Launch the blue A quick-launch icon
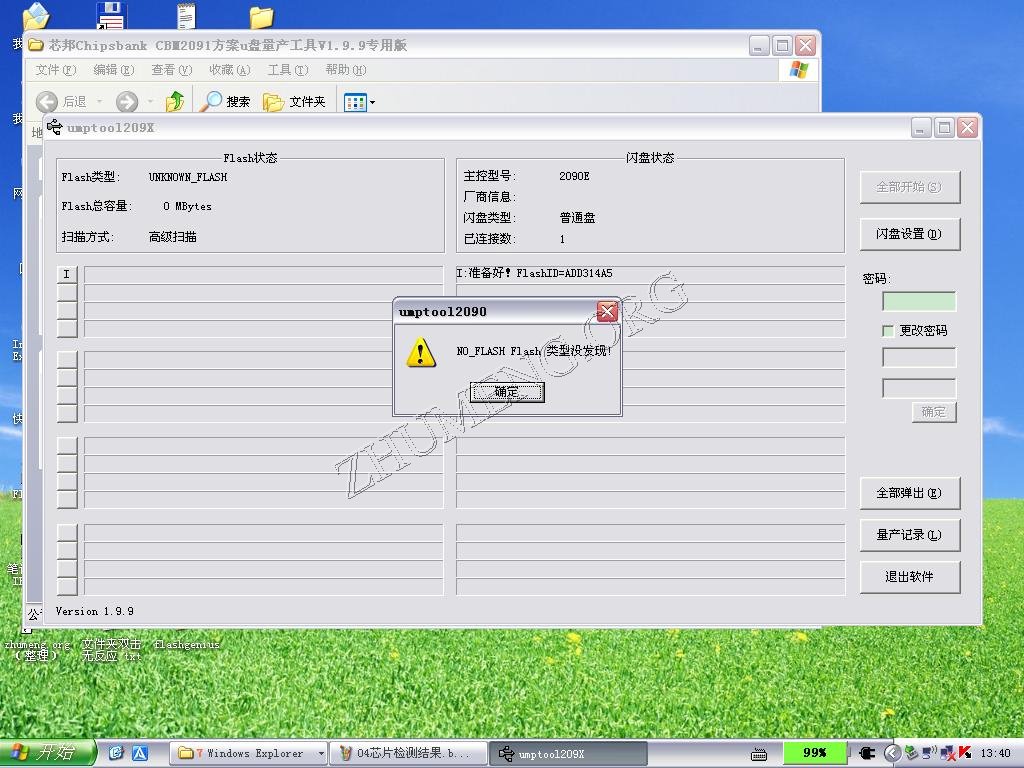Screen dimensions: 1024x768 tap(140, 753)
